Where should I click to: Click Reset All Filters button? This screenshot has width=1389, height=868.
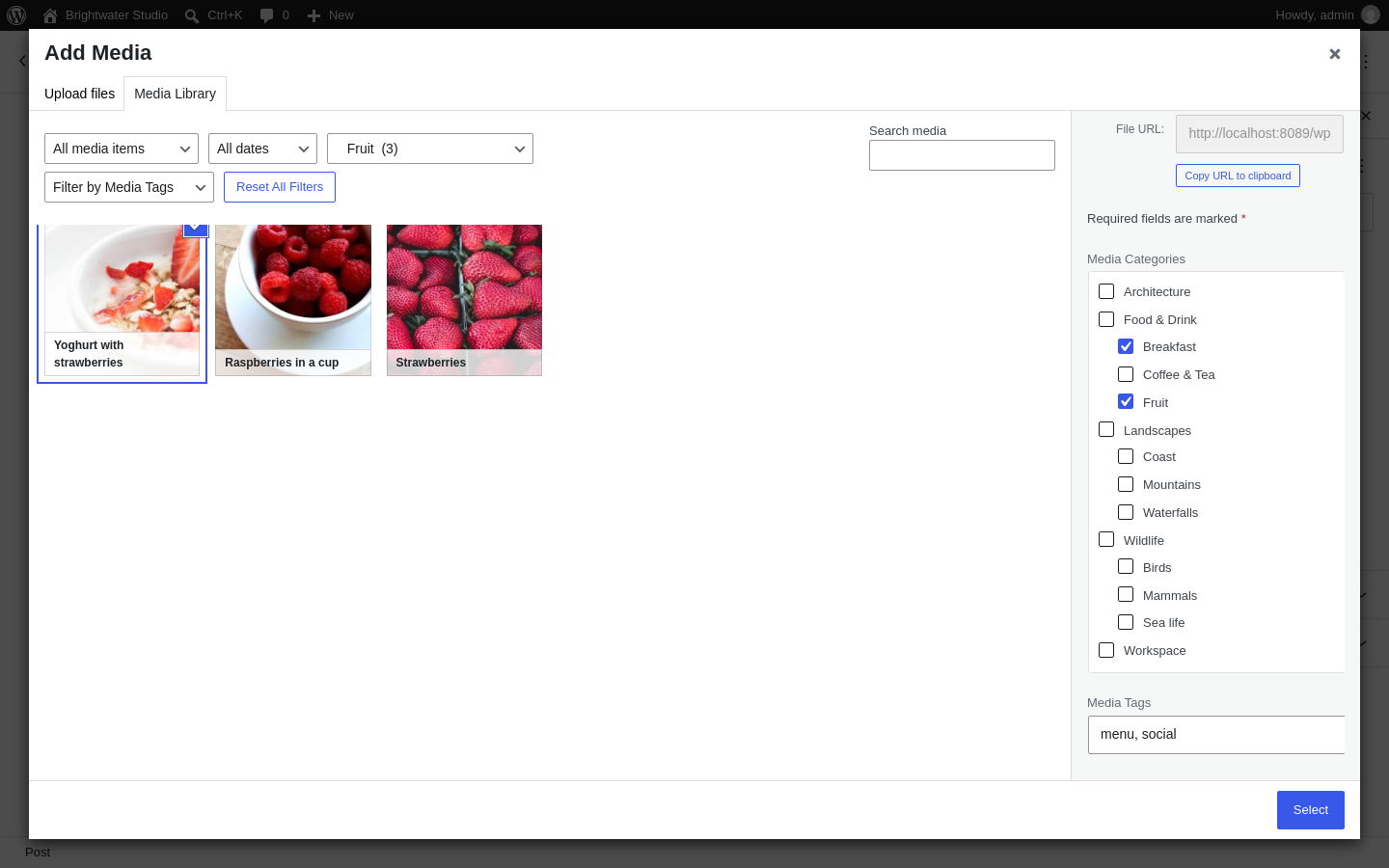[x=280, y=187]
